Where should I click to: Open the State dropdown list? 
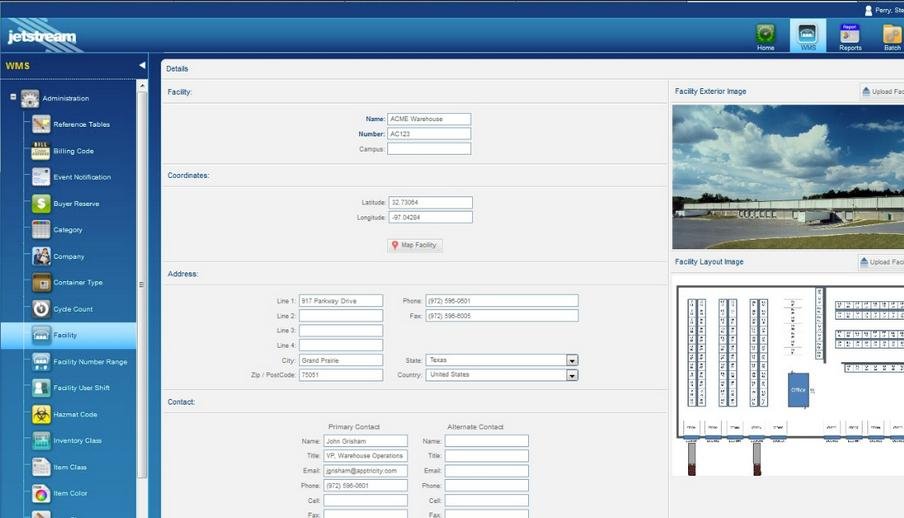572,360
